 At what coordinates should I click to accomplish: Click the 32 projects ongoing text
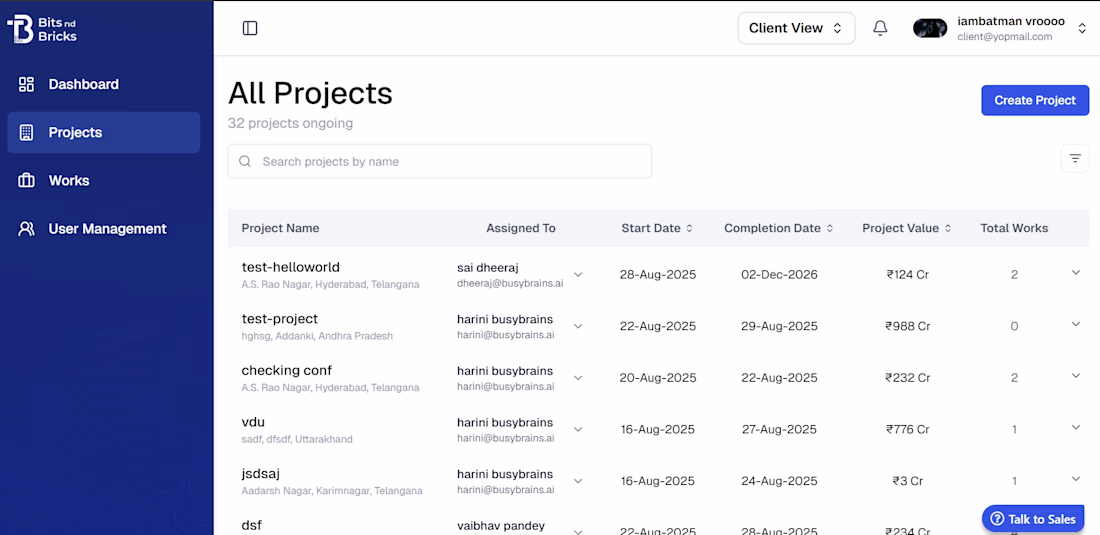pos(290,124)
